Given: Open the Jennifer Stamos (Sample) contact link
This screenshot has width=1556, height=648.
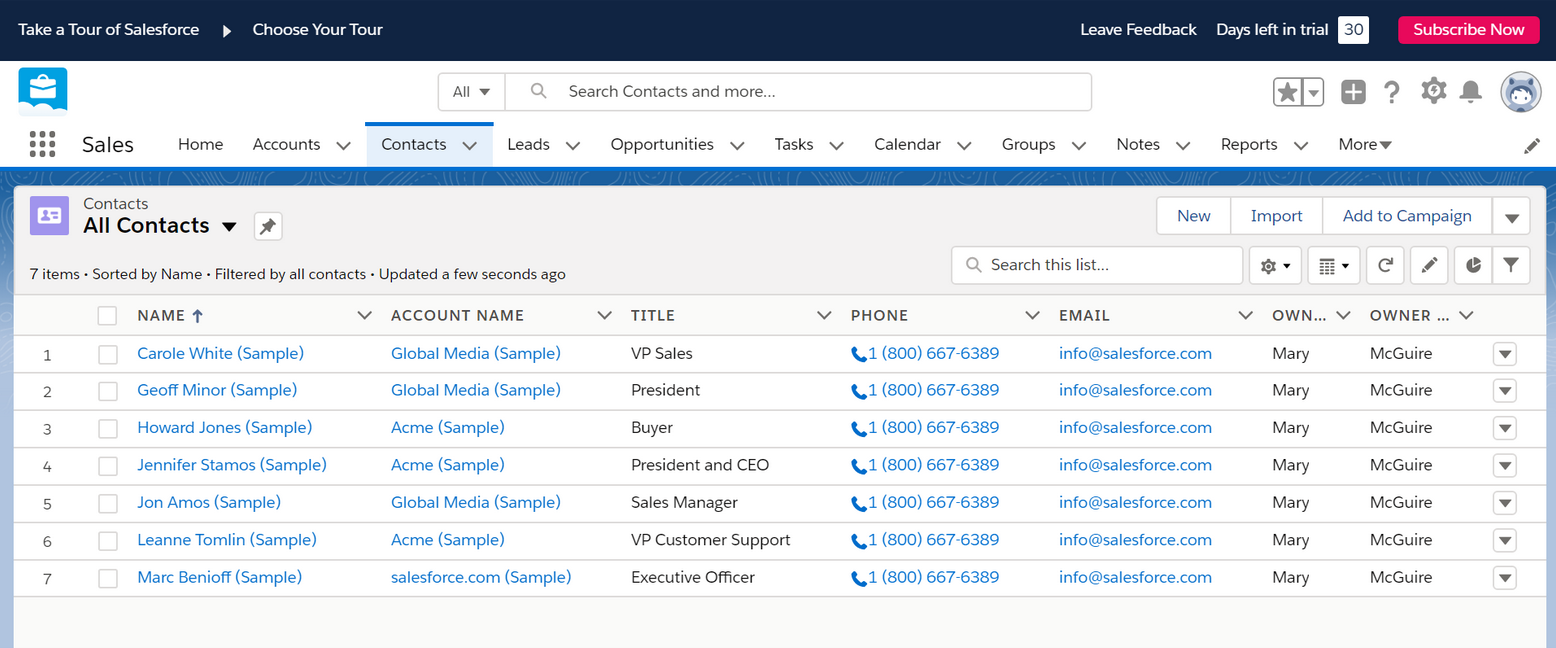Looking at the screenshot, I should 232,465.
